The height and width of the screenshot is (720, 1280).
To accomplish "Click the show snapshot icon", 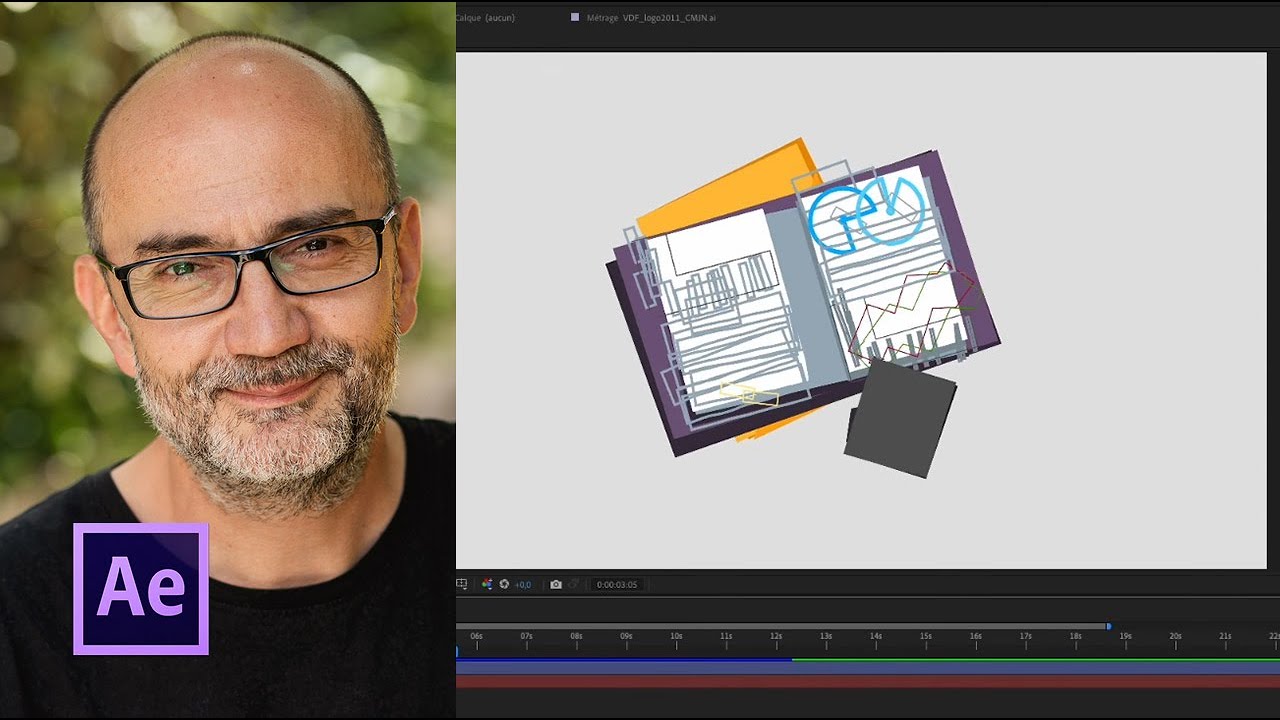I will pos(574,584).
